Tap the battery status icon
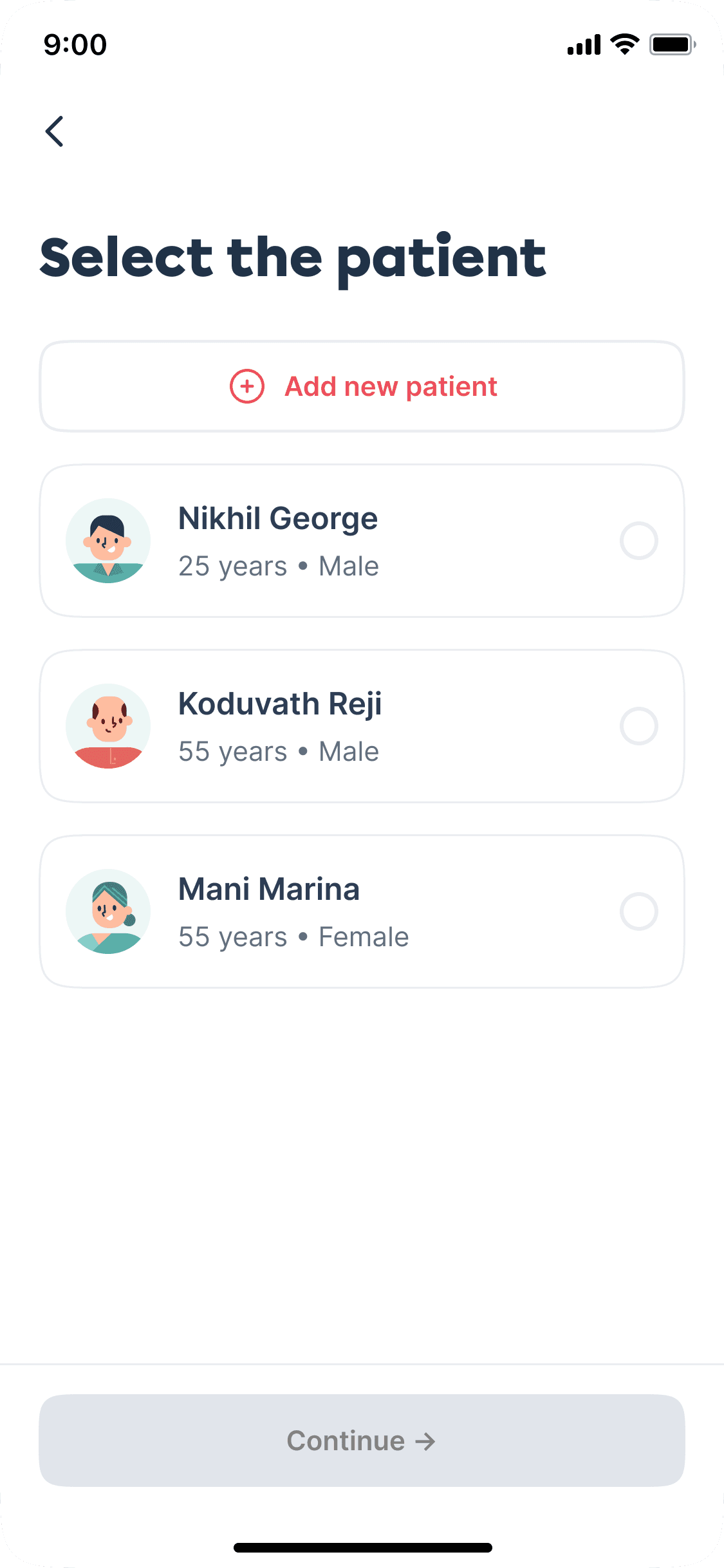This screenshot has height=1568, width=724. coord(672,44)
